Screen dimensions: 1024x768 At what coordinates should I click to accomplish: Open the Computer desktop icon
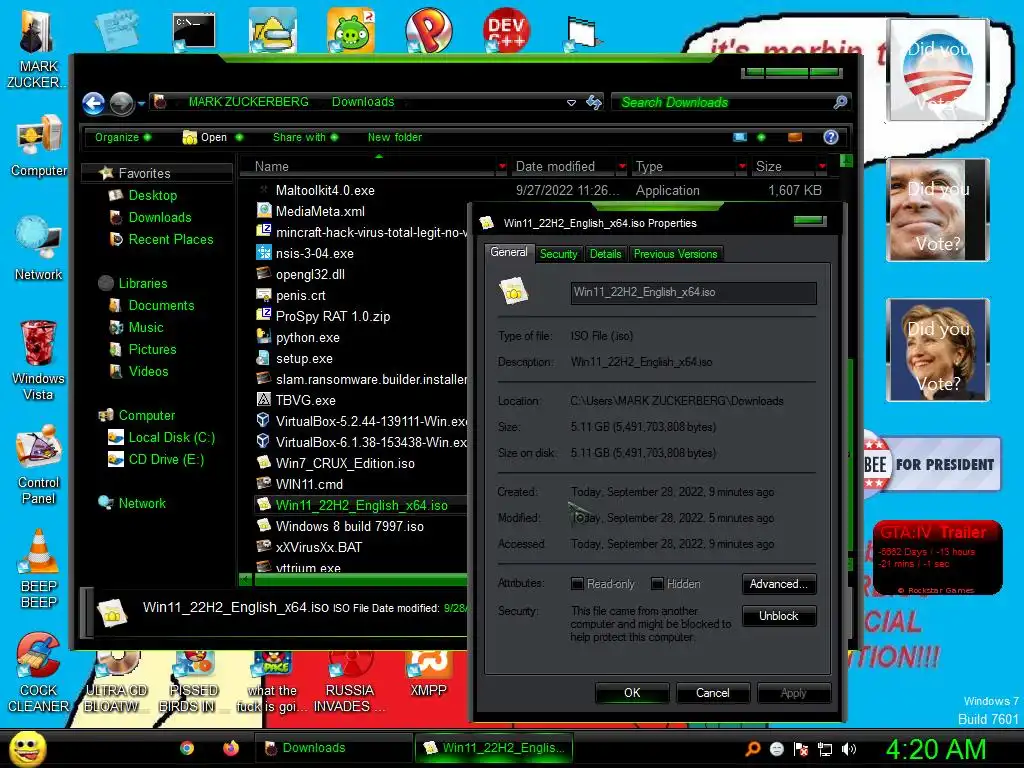point(39,146)
